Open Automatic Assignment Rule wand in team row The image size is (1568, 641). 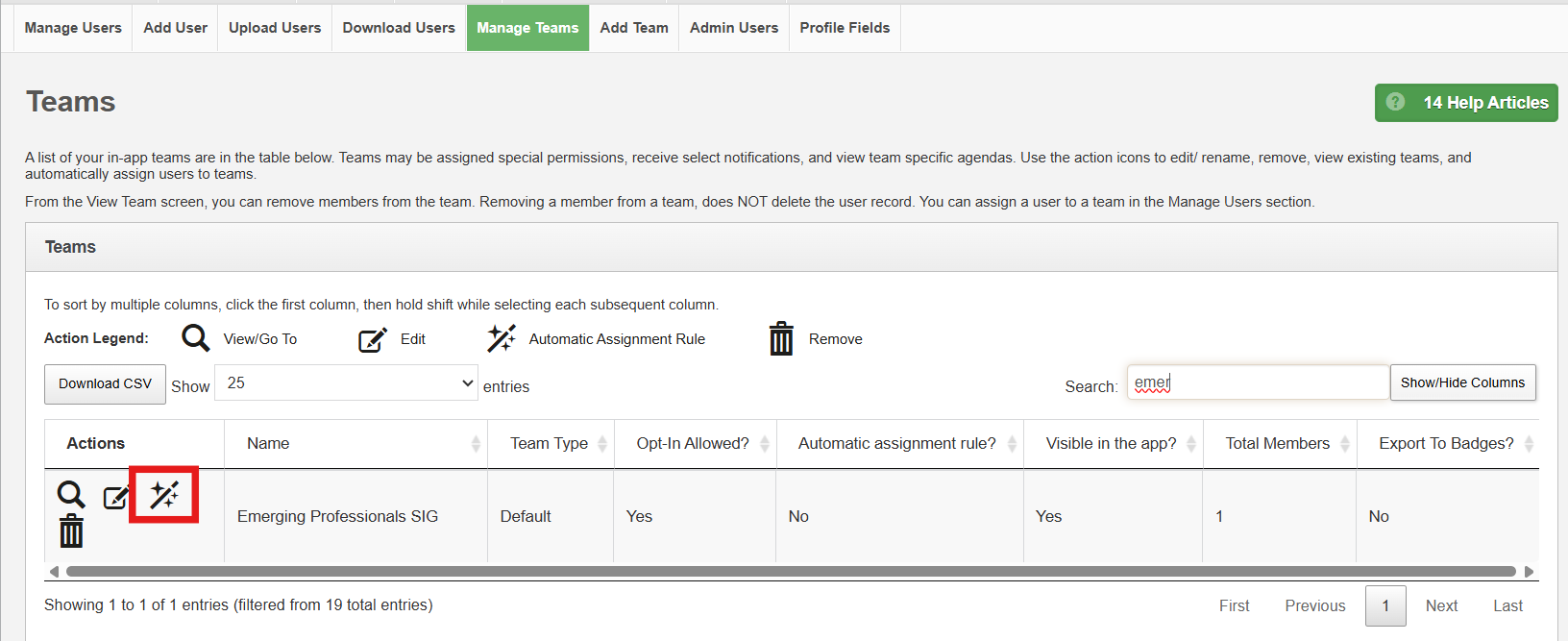(x=164, y=495)
